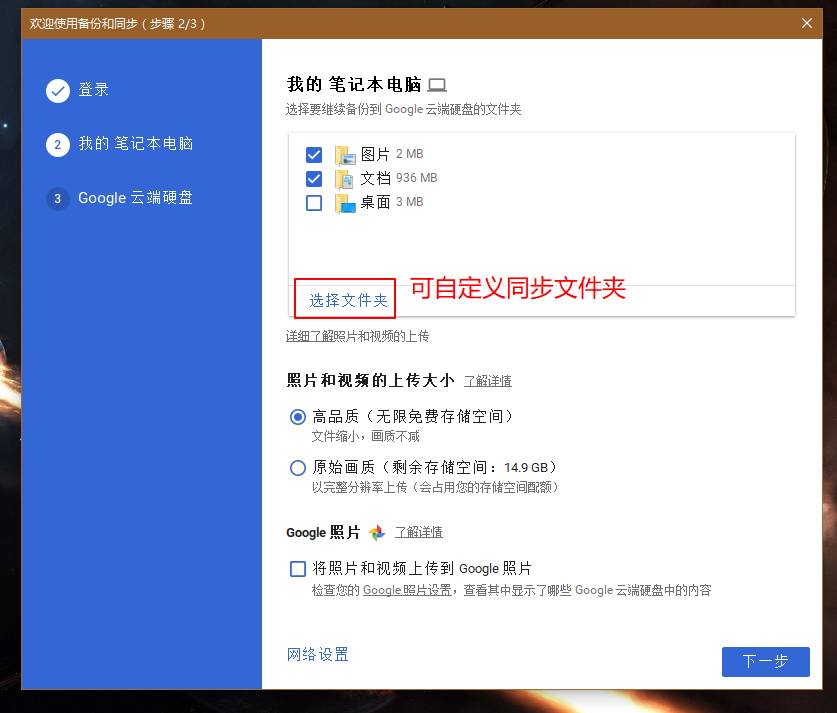
Task: Click the step 3 circle icon
Action: (58, 199)
